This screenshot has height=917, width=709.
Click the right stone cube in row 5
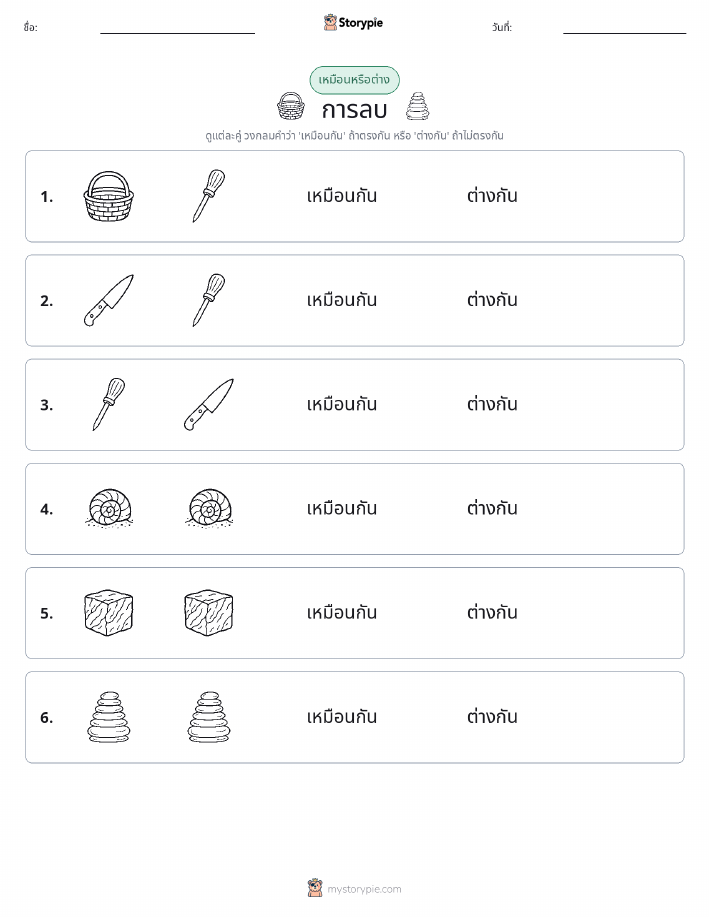(209, 613)
